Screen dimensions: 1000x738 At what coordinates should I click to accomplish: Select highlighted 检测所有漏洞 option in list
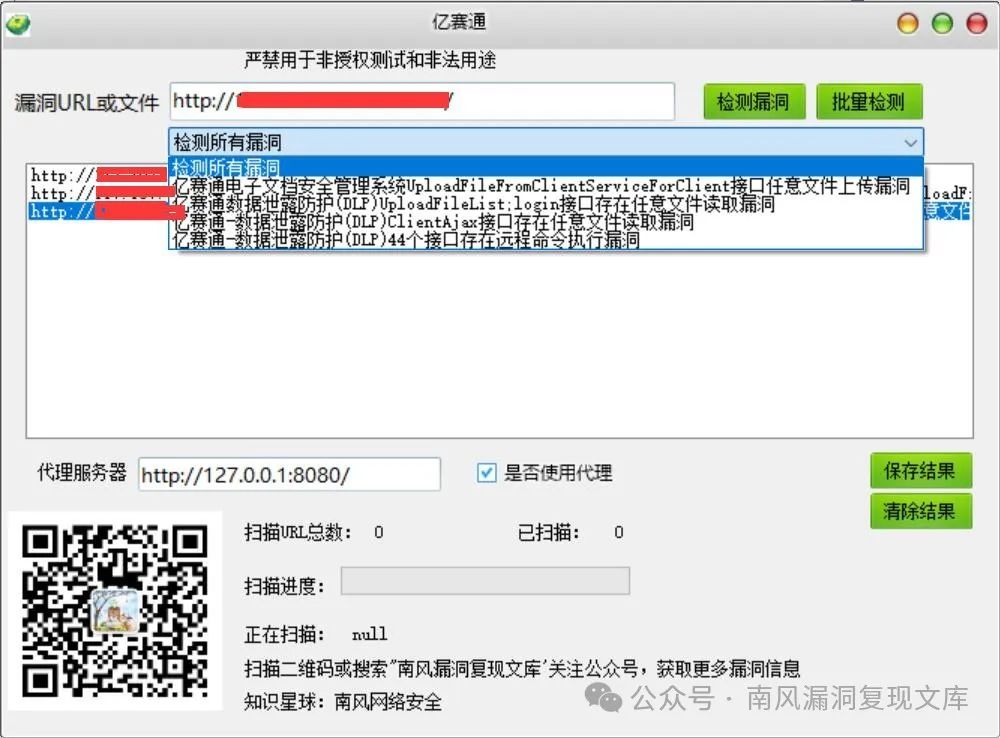click(547, 167)
